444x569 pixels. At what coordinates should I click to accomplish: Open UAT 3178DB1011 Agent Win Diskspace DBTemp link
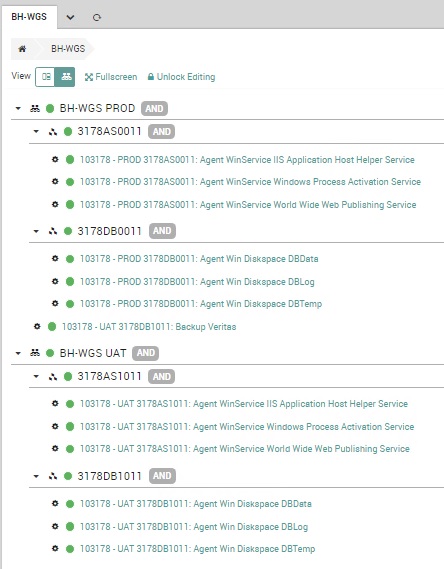(x=197, y=549)
